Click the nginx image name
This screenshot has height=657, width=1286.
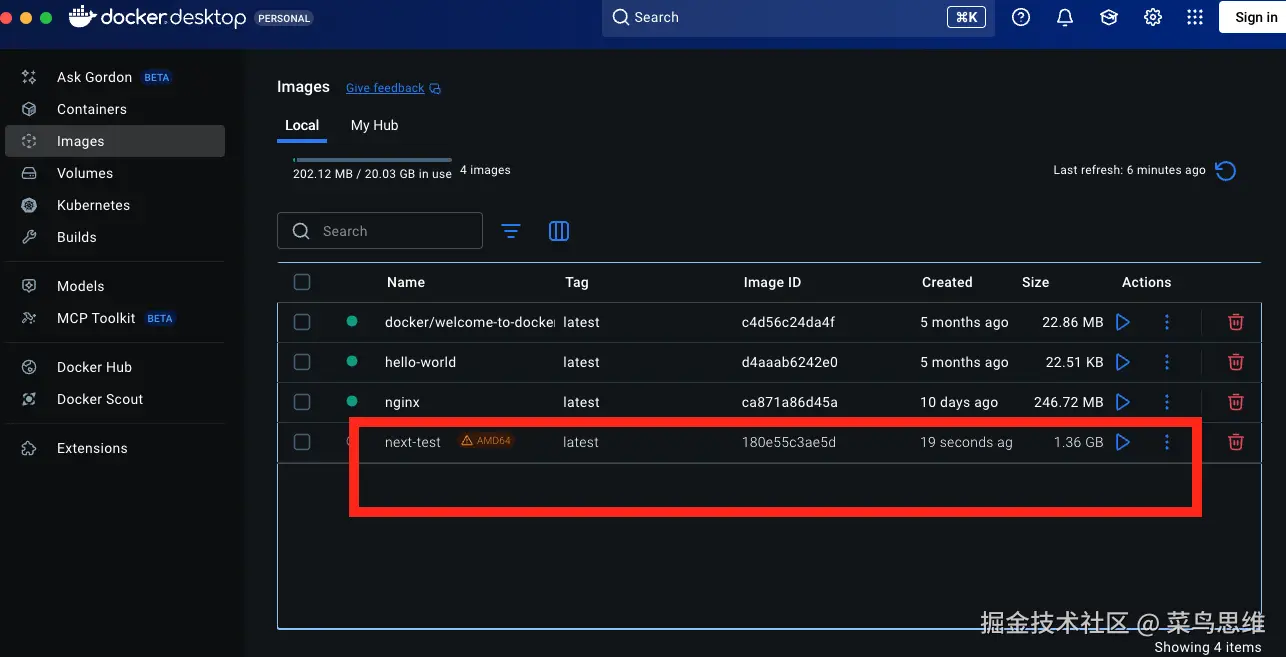pyautogui.click(x=402, y=402)
